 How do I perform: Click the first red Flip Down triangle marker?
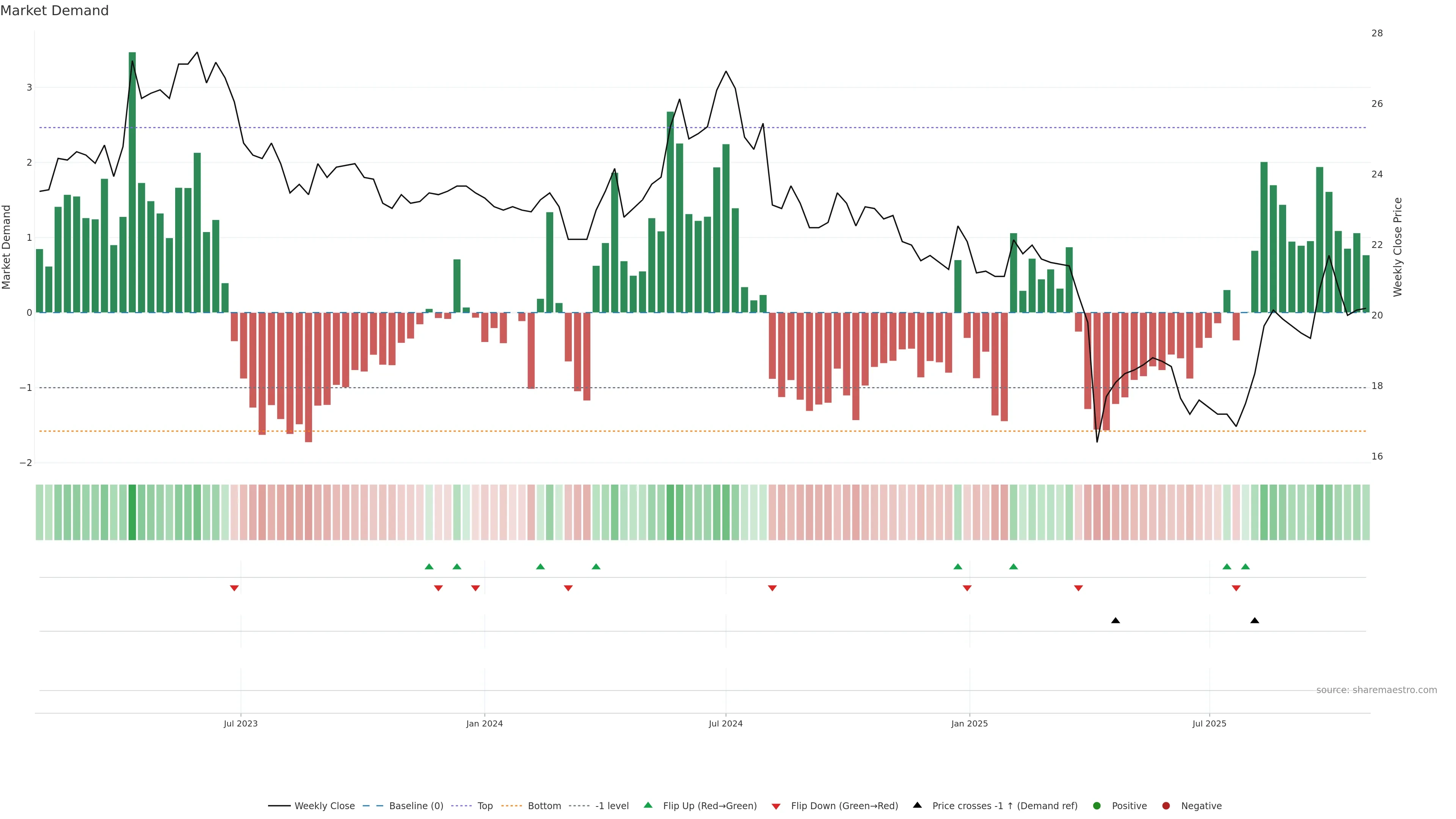click(x=234, y=588)
